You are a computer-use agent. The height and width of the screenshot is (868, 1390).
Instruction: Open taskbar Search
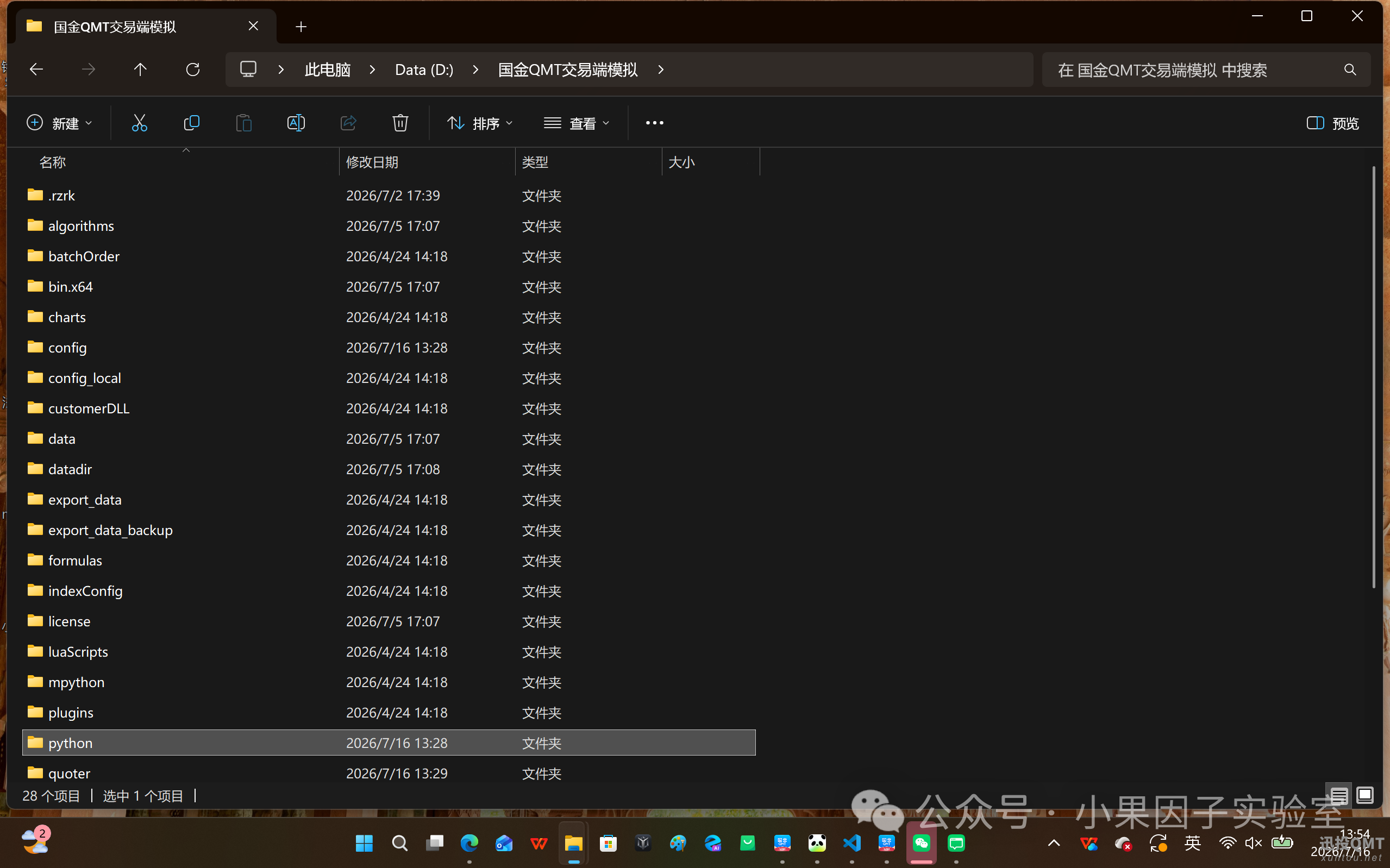[399, 844]
